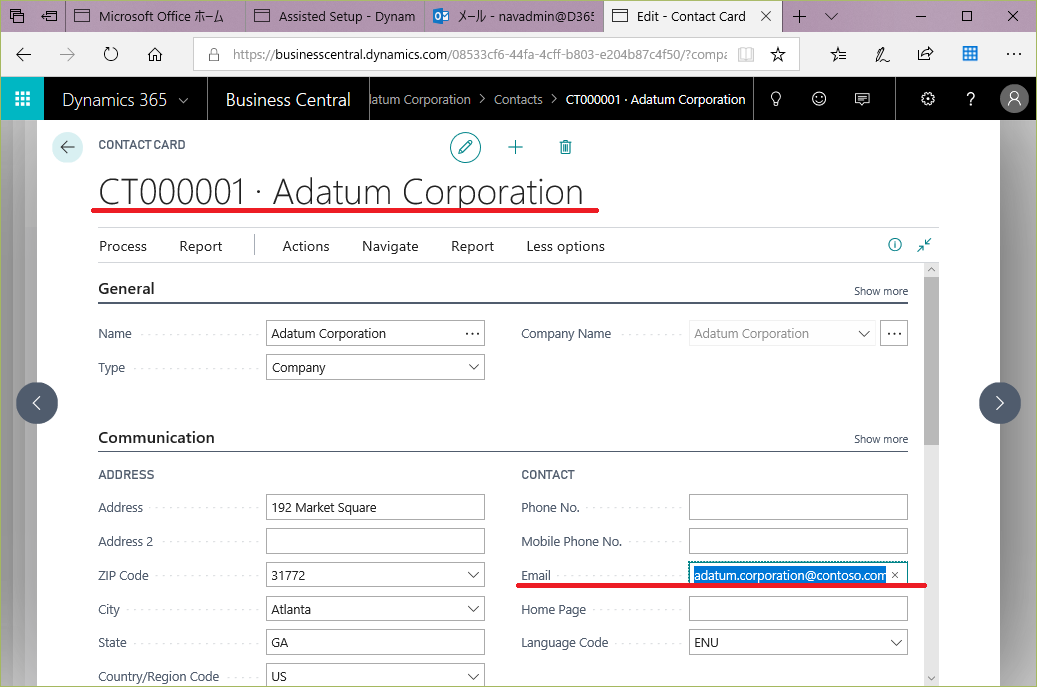This screenshot has height=687, width=1037.
Task: Click the back arrow on Contact Card
Action: tap(67, 147)
